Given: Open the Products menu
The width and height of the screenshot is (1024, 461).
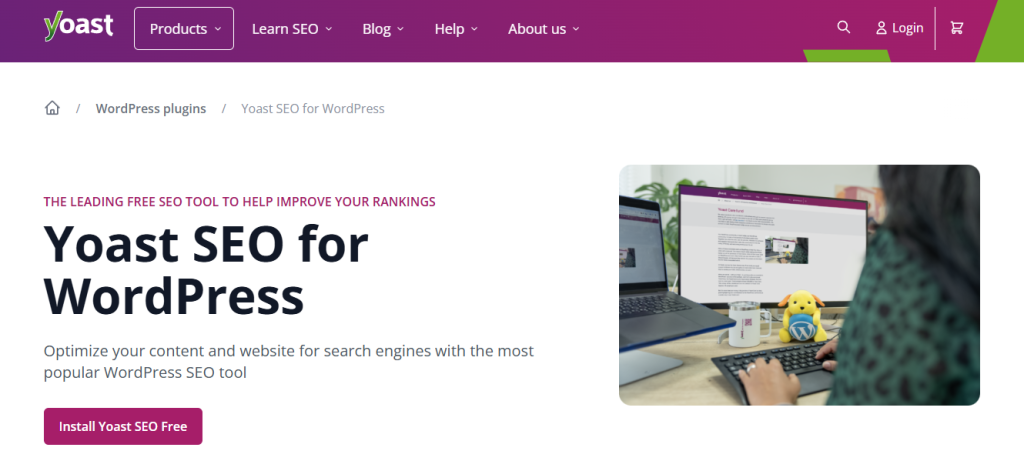Looking at the screenshot, I should pos(184,29).
